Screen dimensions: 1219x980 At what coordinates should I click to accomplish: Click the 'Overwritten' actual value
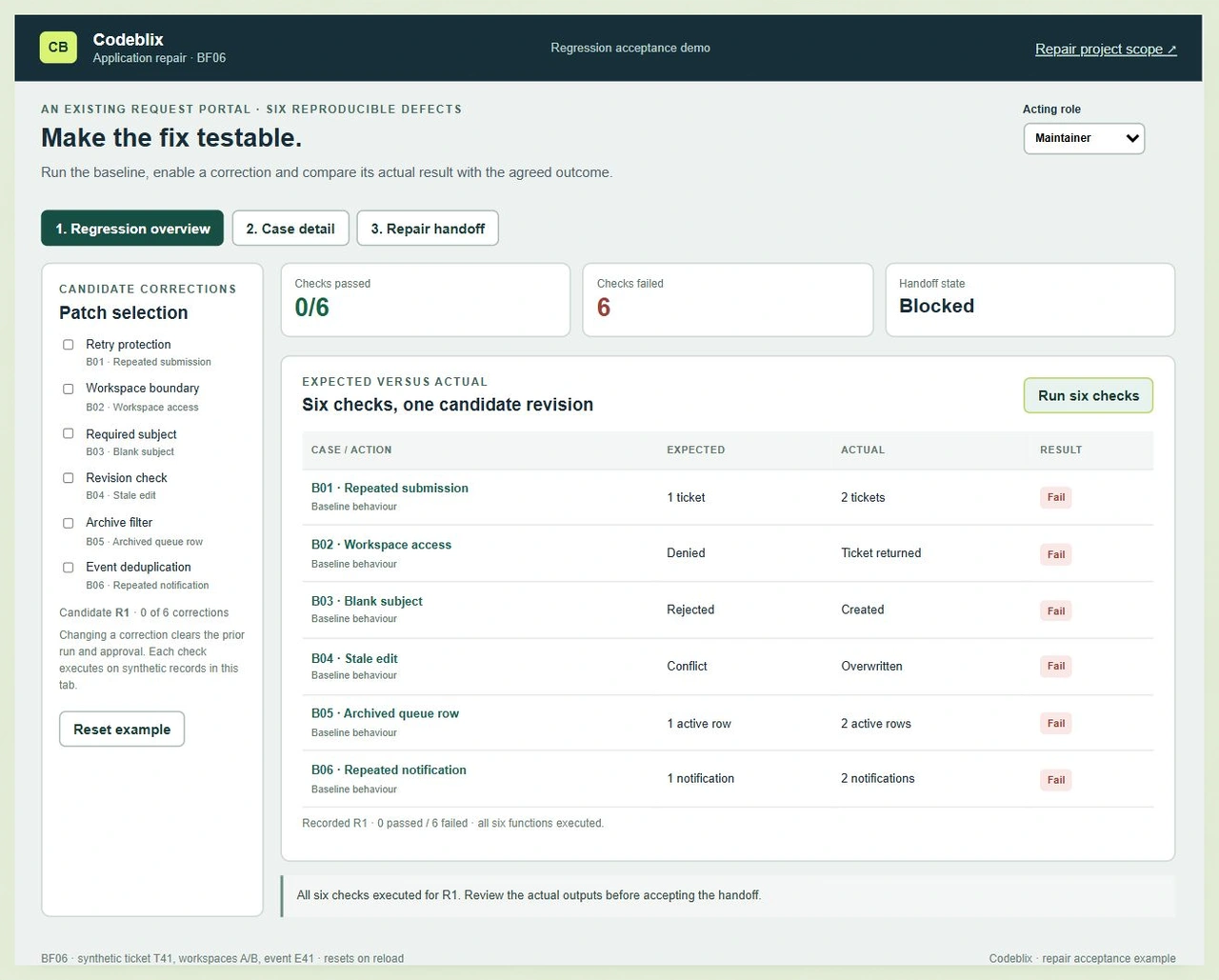(x=871, y=666)
